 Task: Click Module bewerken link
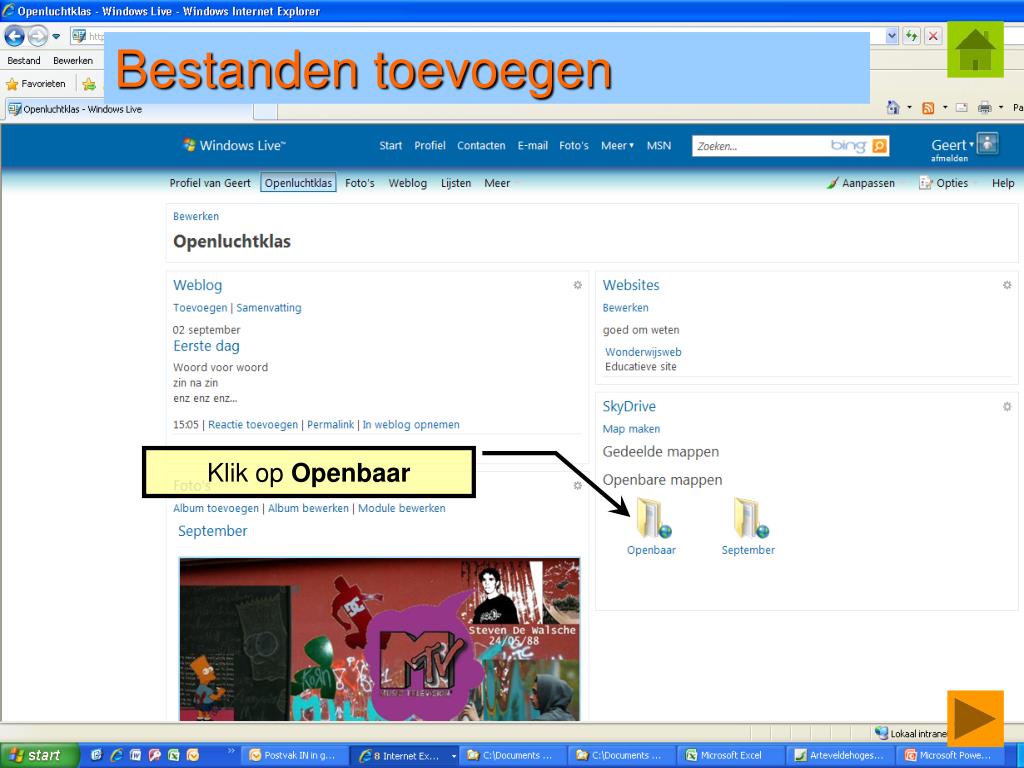point(402,508)
